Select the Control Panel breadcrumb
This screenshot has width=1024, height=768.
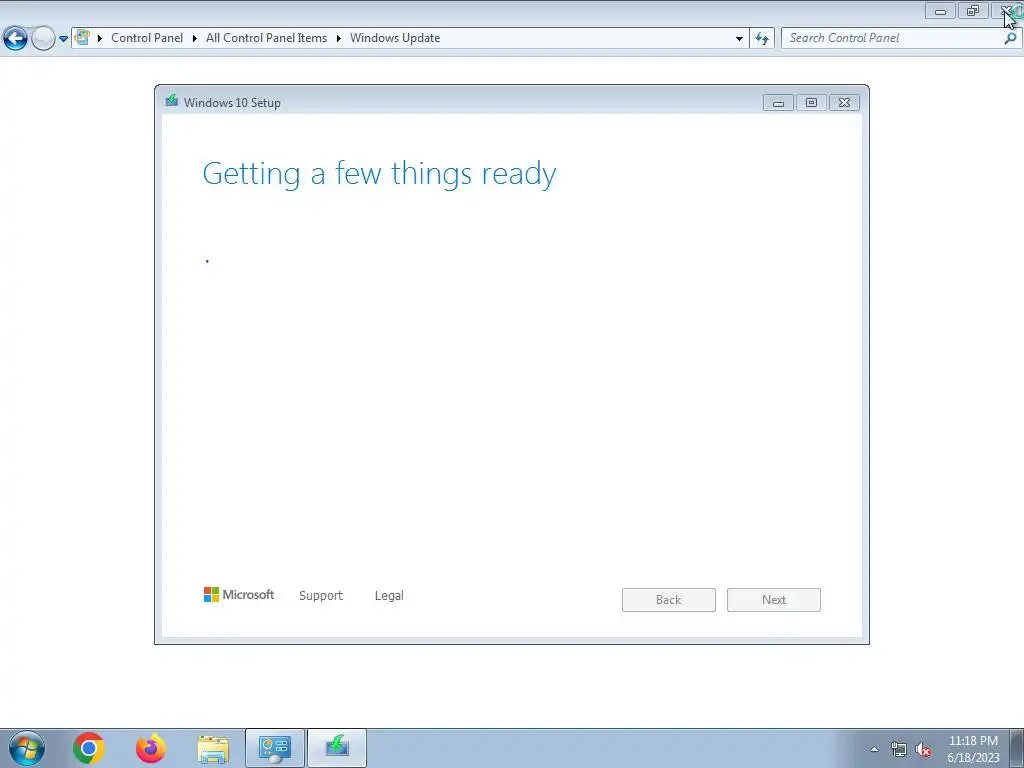(147, 38)
